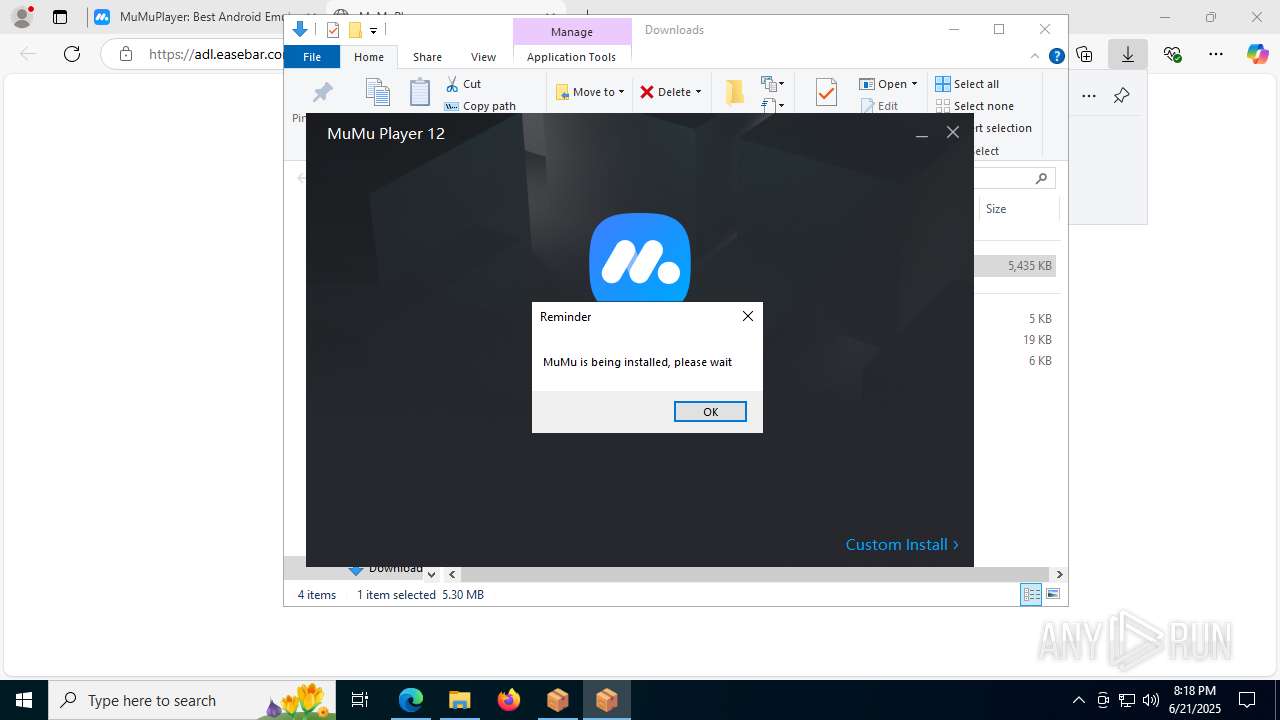
Task: Click the Paste clipboard icon
Action: point(420,92)
